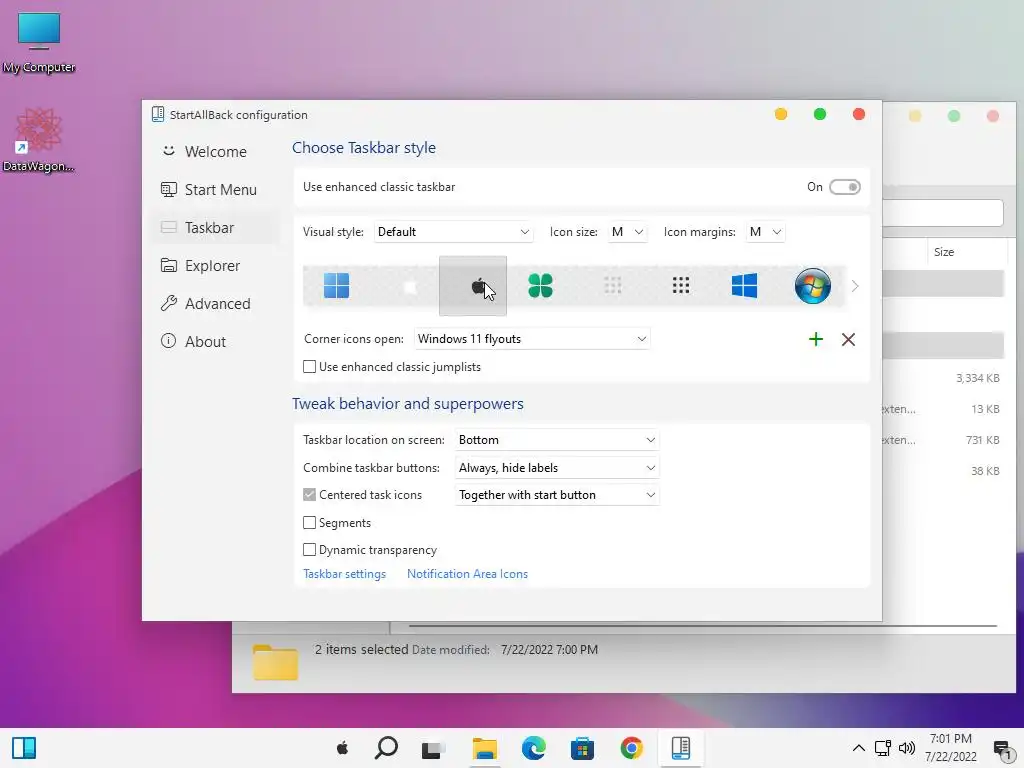Open the network tray icon
Viewport: 1024px width, 768px height.
point(883,748)
